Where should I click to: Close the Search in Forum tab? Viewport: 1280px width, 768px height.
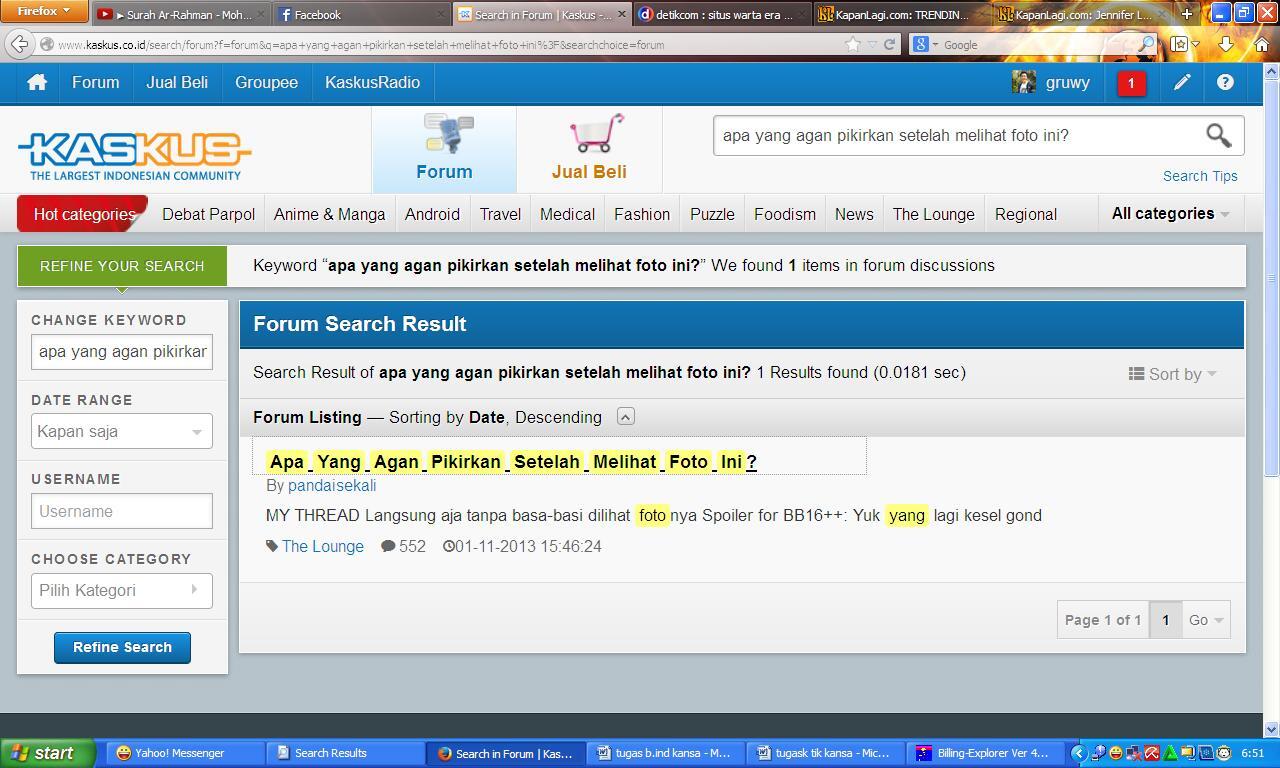coord(622,14)
